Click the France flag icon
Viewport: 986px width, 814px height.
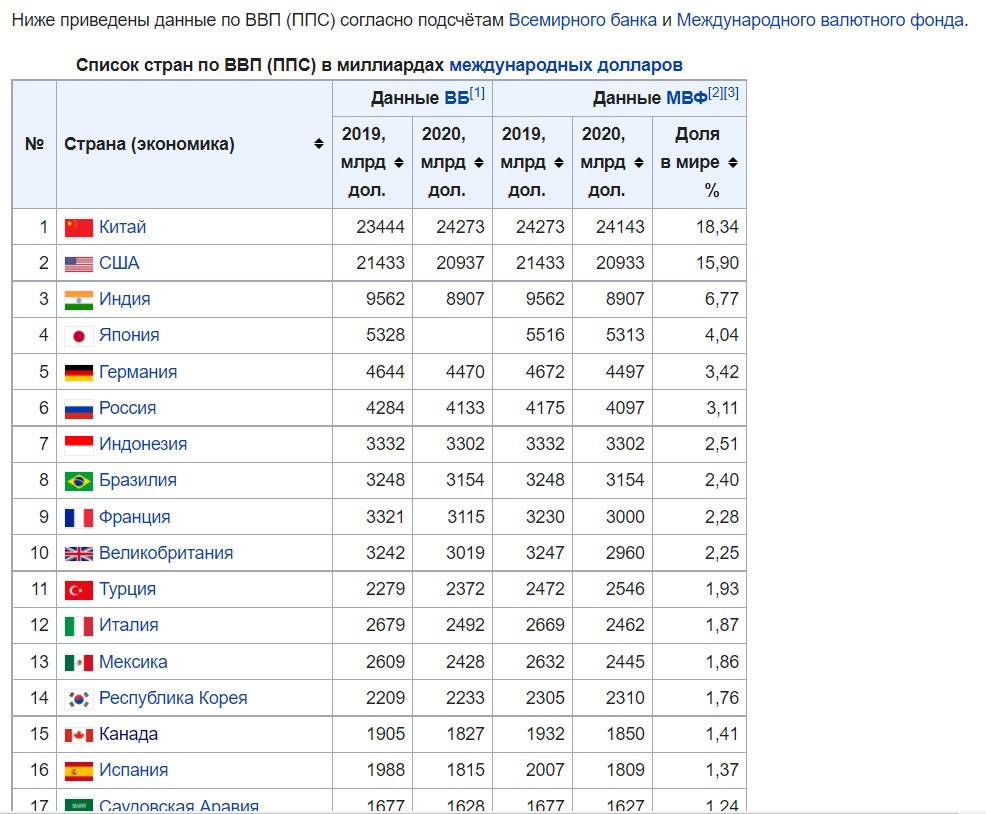click(x=79, y=518)
